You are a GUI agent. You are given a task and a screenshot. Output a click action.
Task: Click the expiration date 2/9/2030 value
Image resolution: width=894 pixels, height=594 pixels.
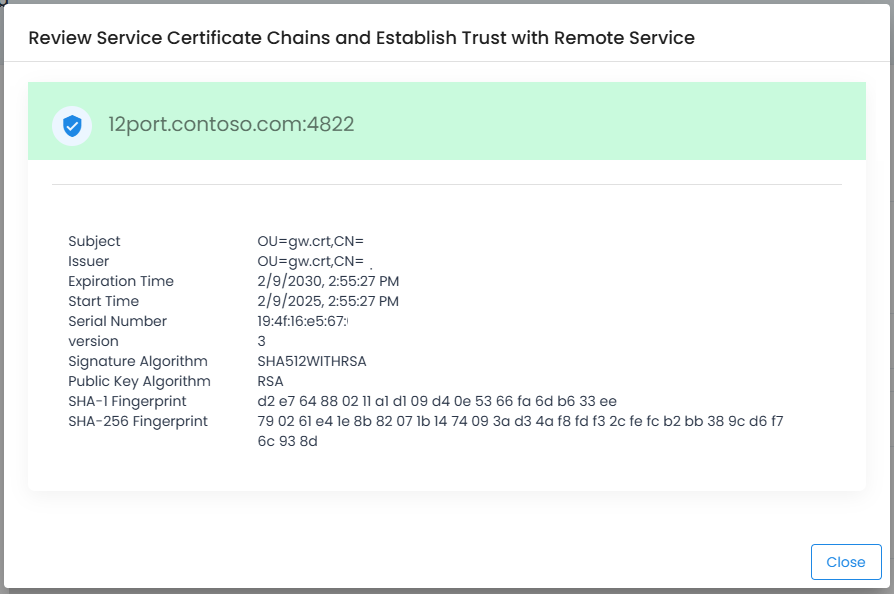pyautogui.click(x=328, y=281)
